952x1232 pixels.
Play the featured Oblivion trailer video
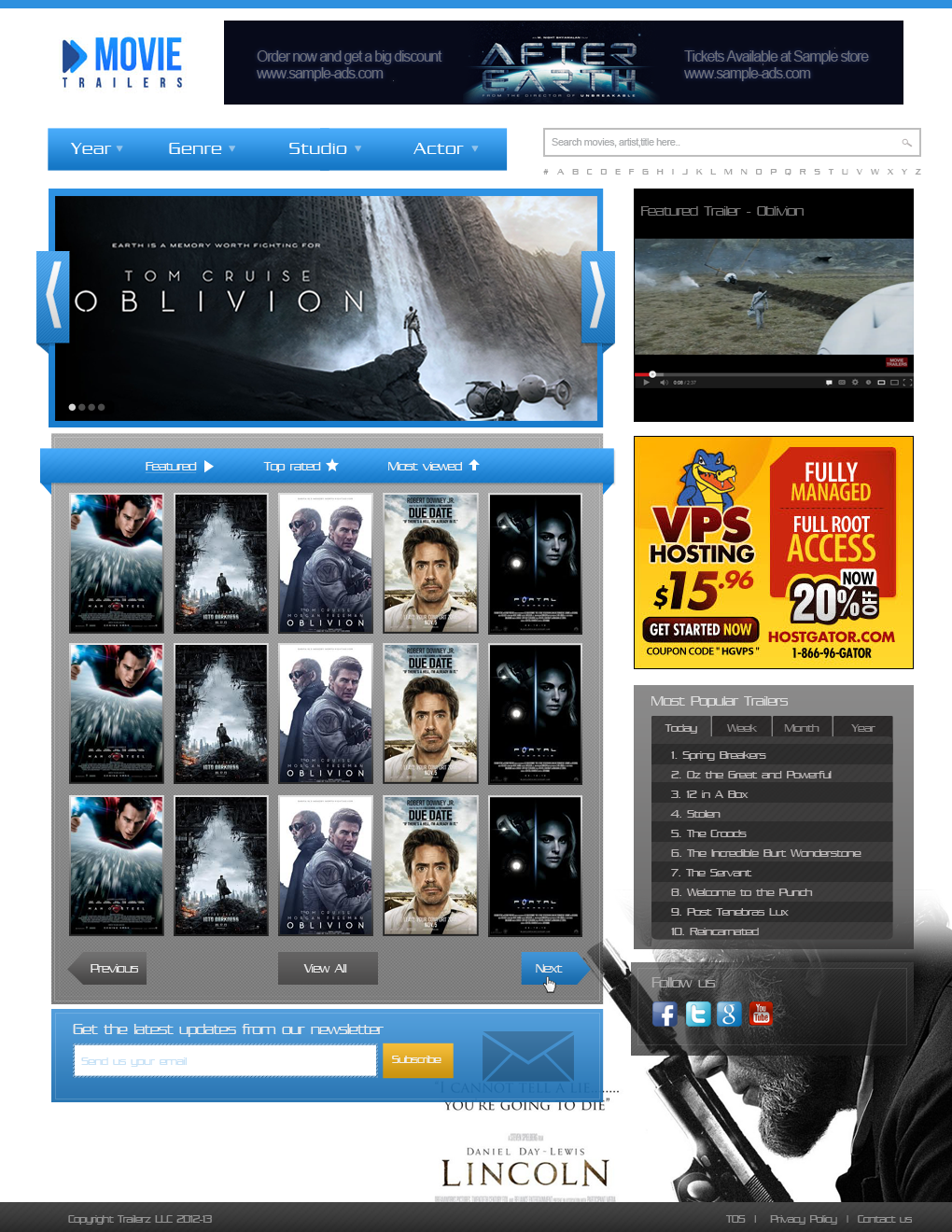(645, 383)
